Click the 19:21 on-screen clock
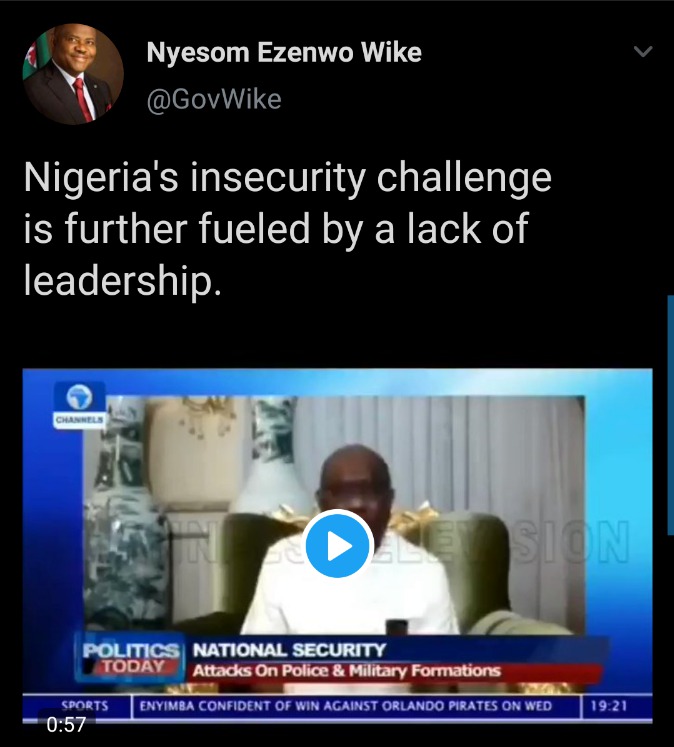 tap(609, 706)
